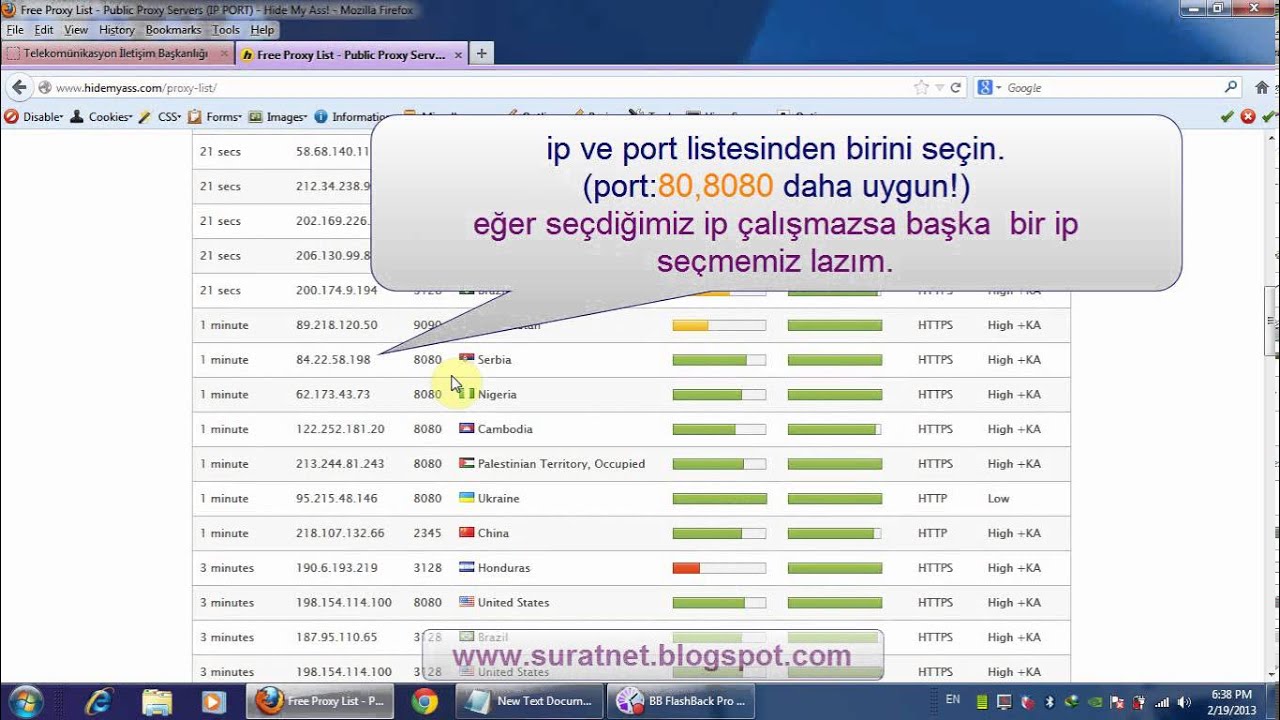Bookmark this page with the star icon

coord(921,88)
